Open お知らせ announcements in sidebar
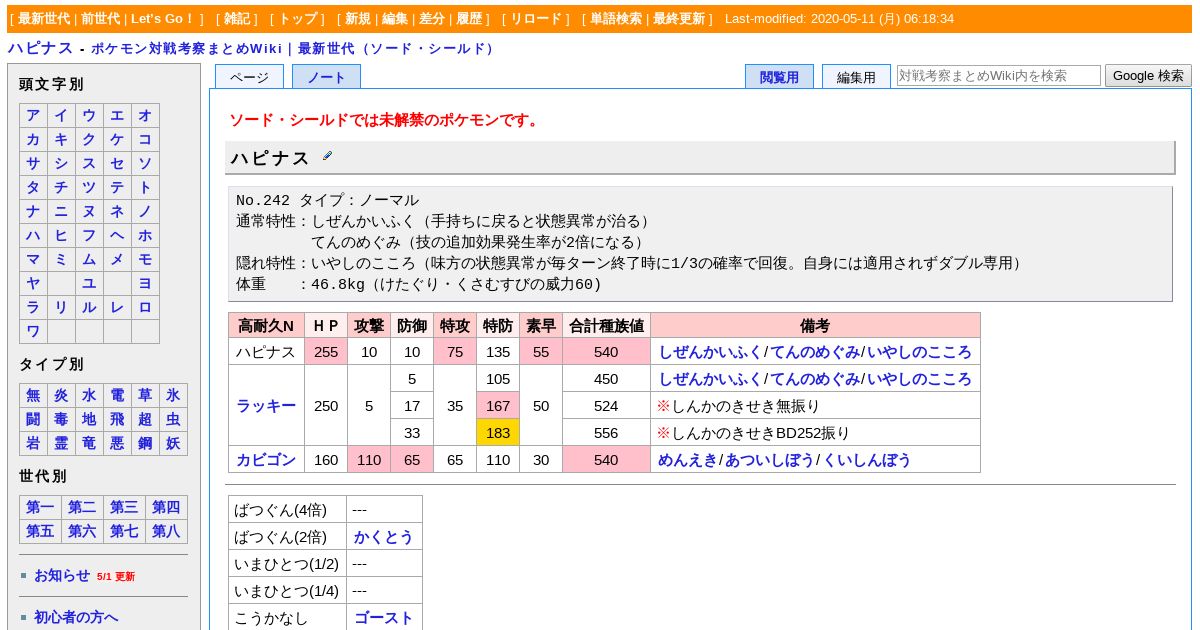The image size is (1200, 630). (x=62, y=575)
